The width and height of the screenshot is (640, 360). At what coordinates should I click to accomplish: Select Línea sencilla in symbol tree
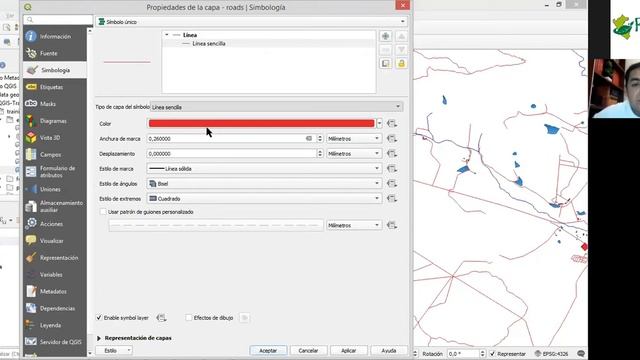(209, 43)
